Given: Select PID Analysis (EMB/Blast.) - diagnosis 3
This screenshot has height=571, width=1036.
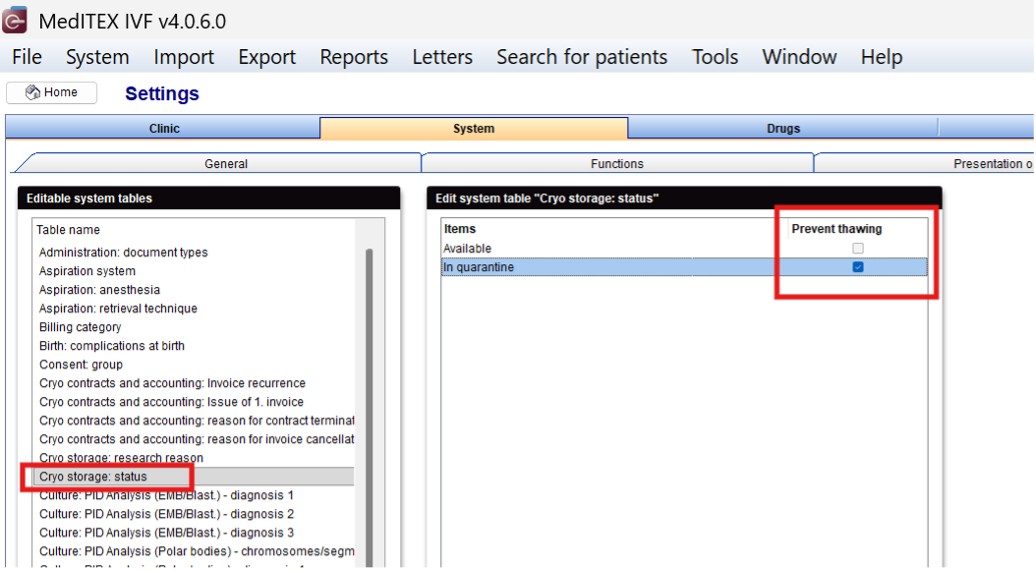Looking at the screenshot, I should click(166, 532).
